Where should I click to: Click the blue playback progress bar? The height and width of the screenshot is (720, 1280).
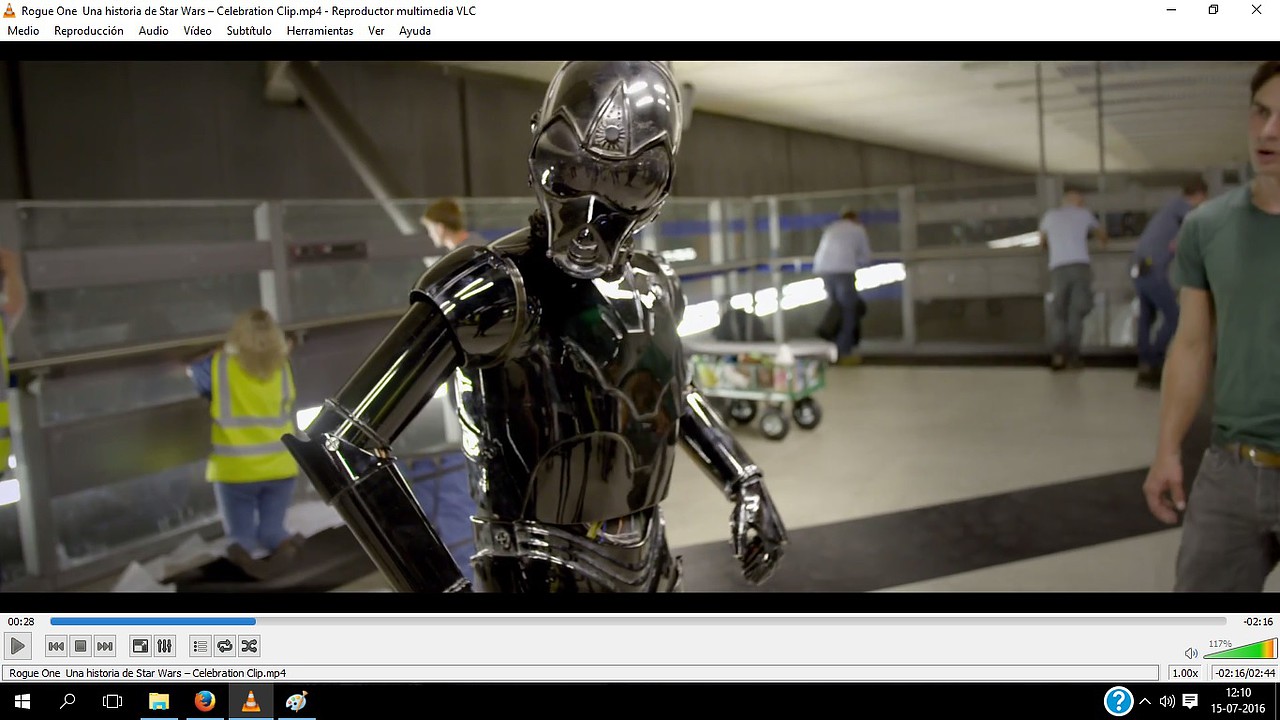point(638,622)
